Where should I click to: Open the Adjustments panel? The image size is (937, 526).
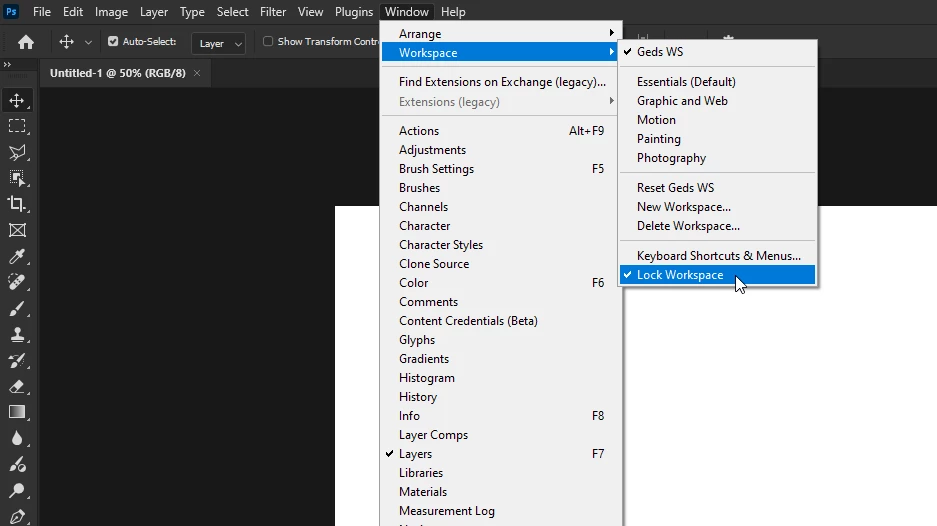(500, 150)
